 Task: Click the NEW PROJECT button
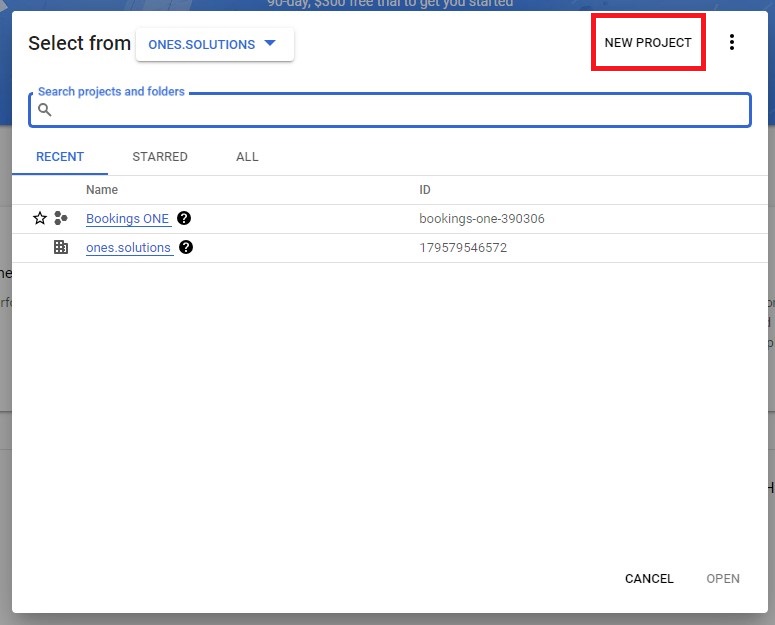(x=648, y=43)
